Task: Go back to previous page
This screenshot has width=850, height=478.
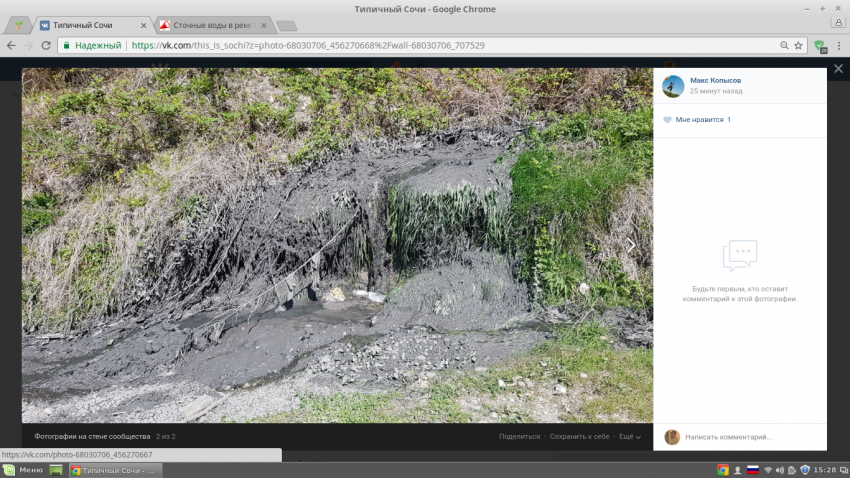Action: click(x=11, y=45)
